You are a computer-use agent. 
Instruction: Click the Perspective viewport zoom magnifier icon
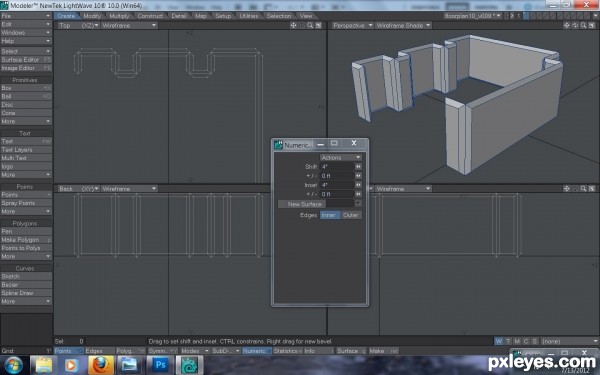point(584,25)
